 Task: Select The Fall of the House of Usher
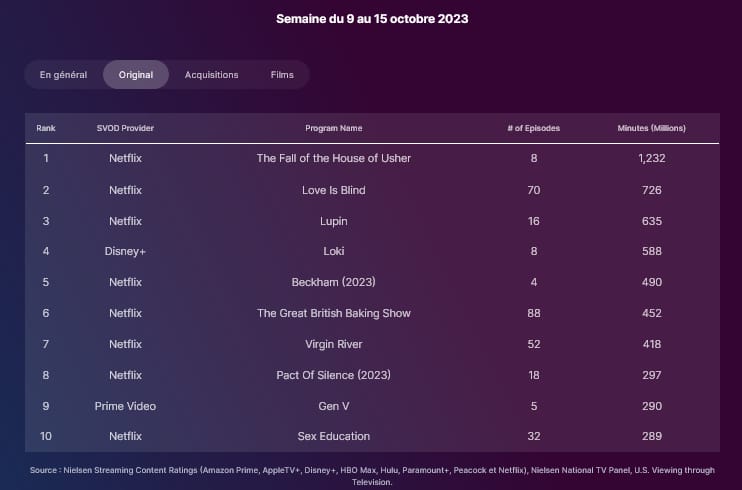334,158
